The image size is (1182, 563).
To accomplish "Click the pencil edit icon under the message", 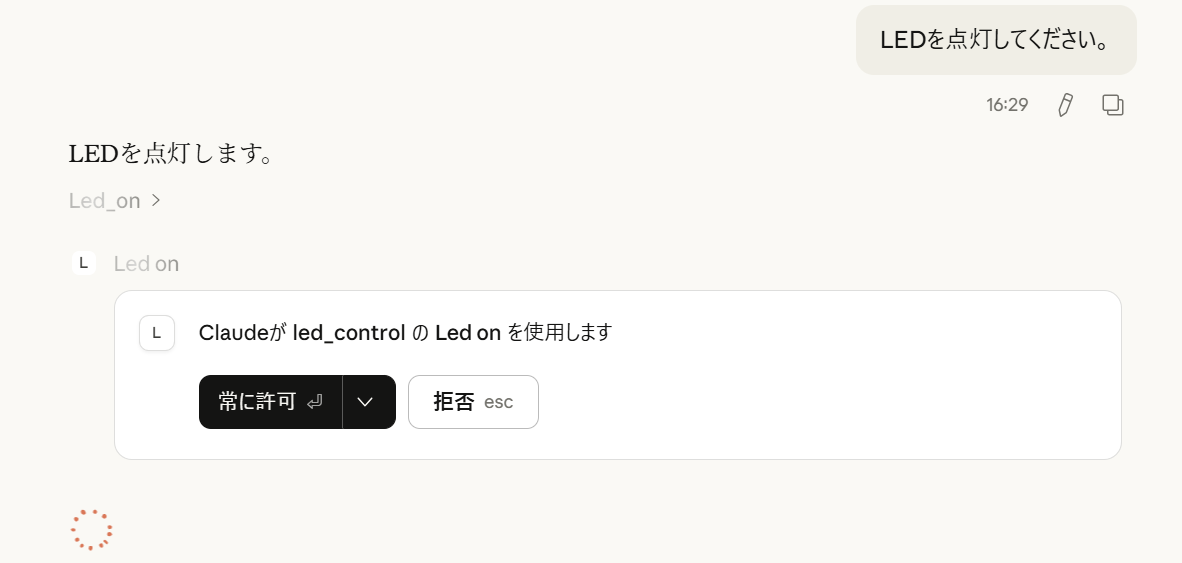I will (x=1065, y=105).
